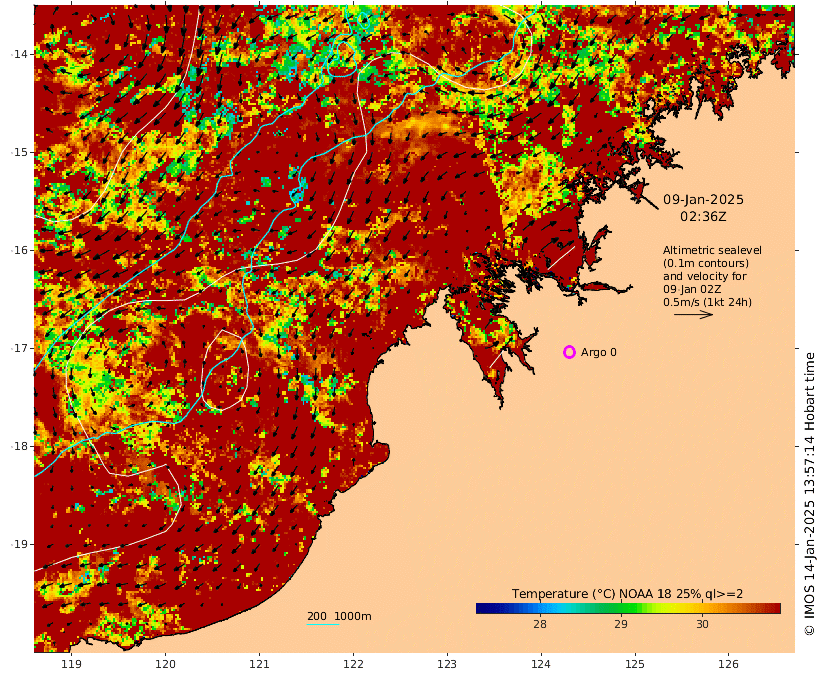Screen dimensions: 820x680
Task: Click latitude axis label '-16'
Action: (x=19, y=250)
